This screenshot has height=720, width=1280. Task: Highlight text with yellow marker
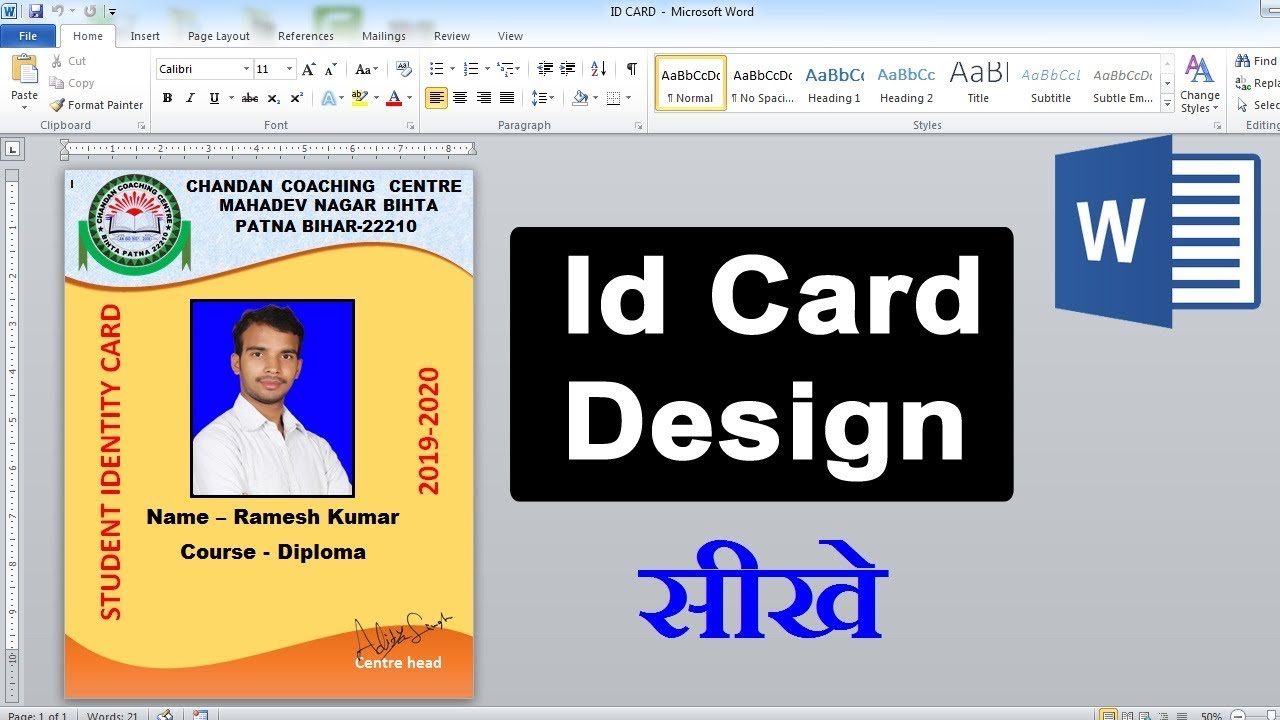coord(360,98)
